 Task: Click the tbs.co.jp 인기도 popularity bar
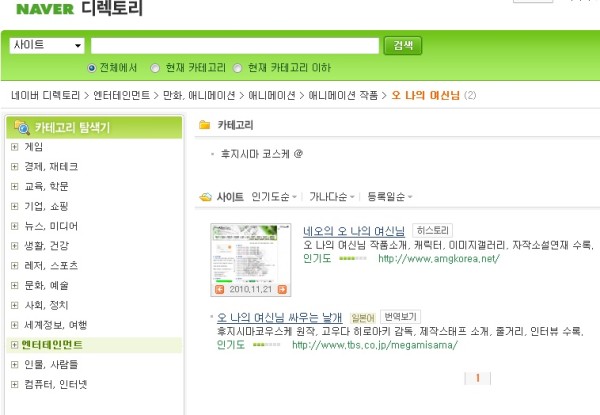click(266, 345)
